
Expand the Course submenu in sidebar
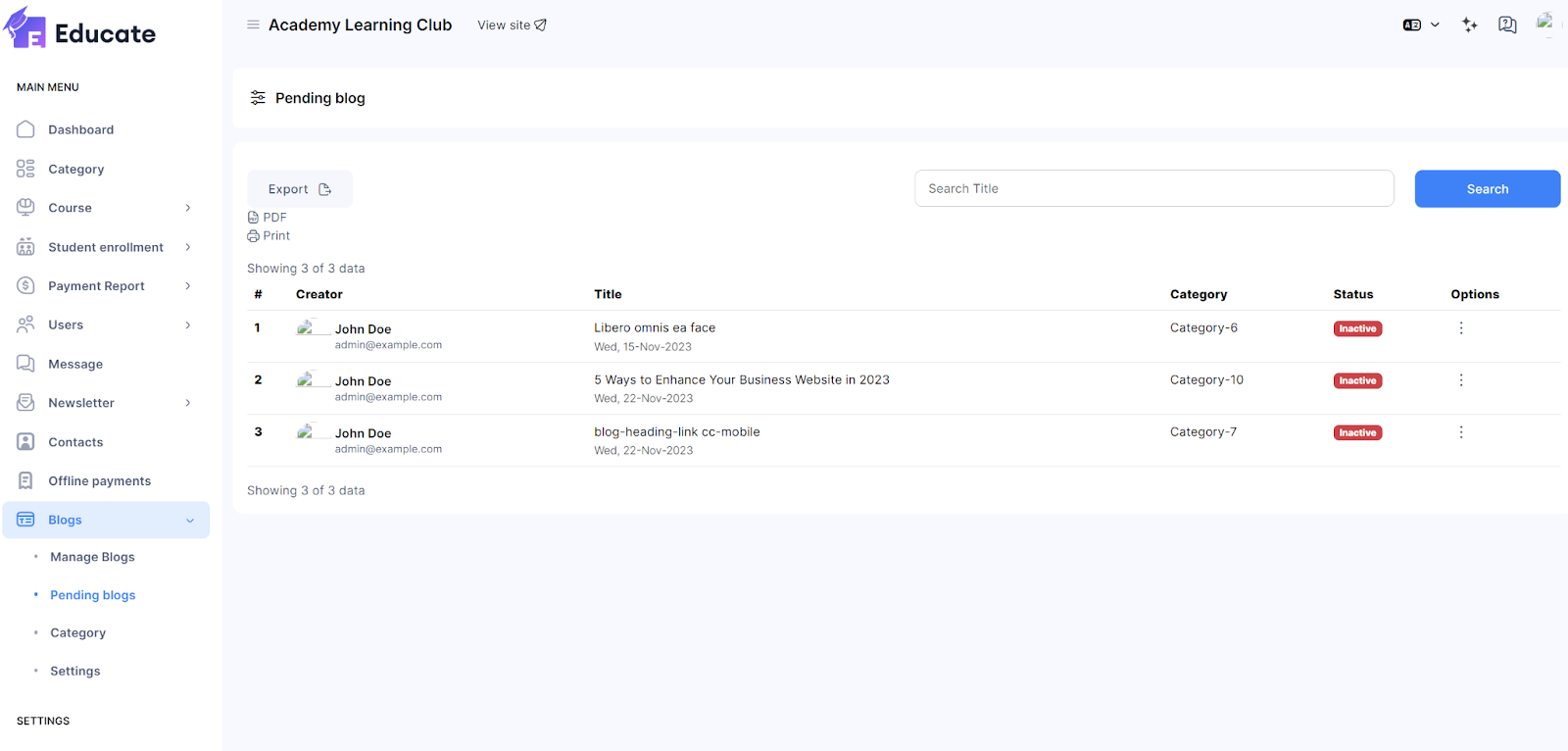[x=187, y=208]
